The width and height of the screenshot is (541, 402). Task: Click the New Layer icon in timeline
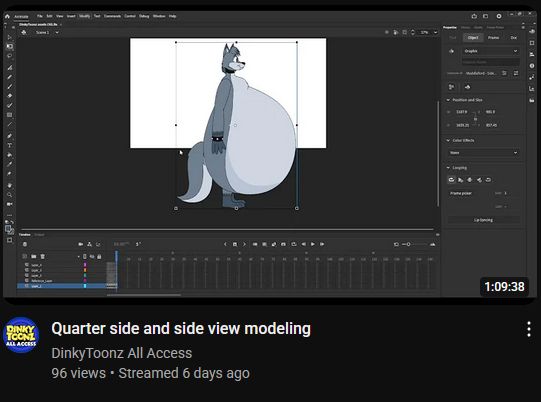[24, 256]
